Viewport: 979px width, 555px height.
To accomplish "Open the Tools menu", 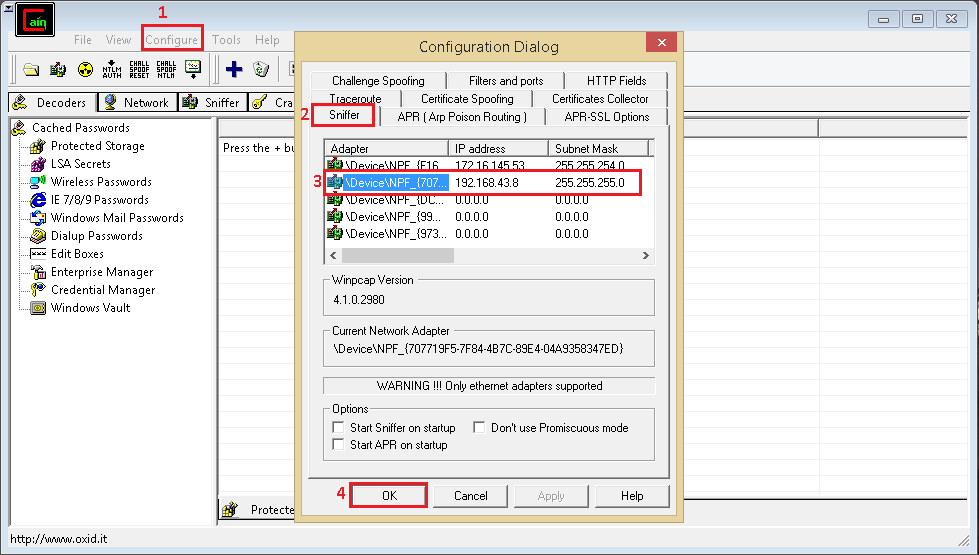I will point(226,40).
